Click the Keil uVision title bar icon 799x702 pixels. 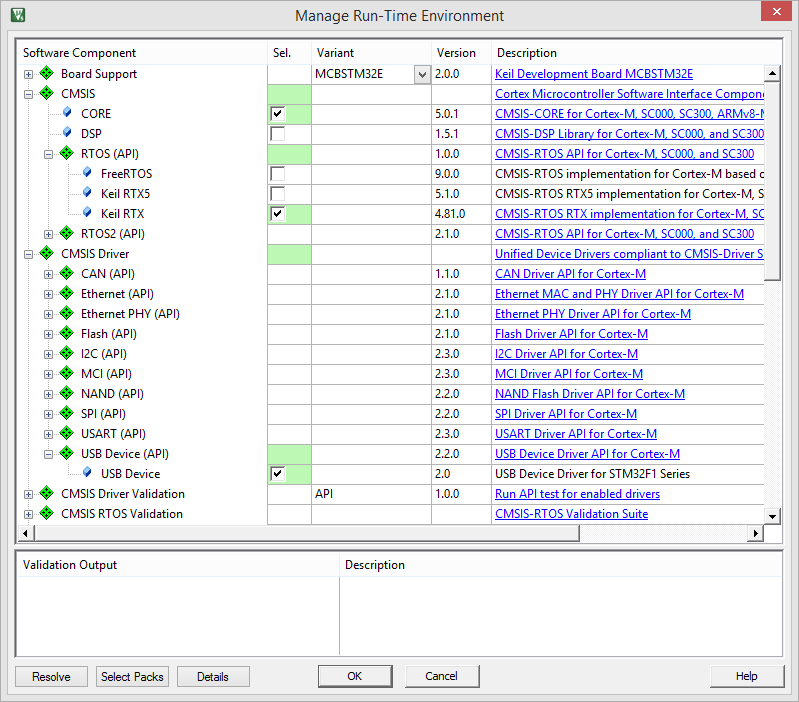(x=18, y=15)
